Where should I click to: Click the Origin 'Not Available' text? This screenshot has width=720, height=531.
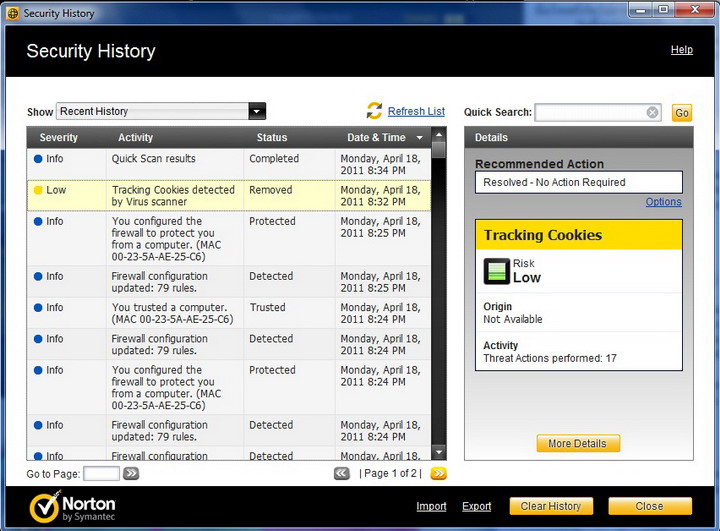coord(512,319)
